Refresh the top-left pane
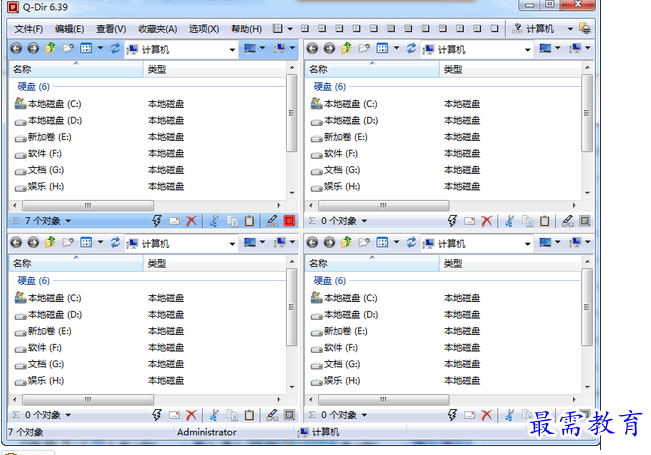The height and width of the screenshot is (455, 651). (x=115, y=49)
